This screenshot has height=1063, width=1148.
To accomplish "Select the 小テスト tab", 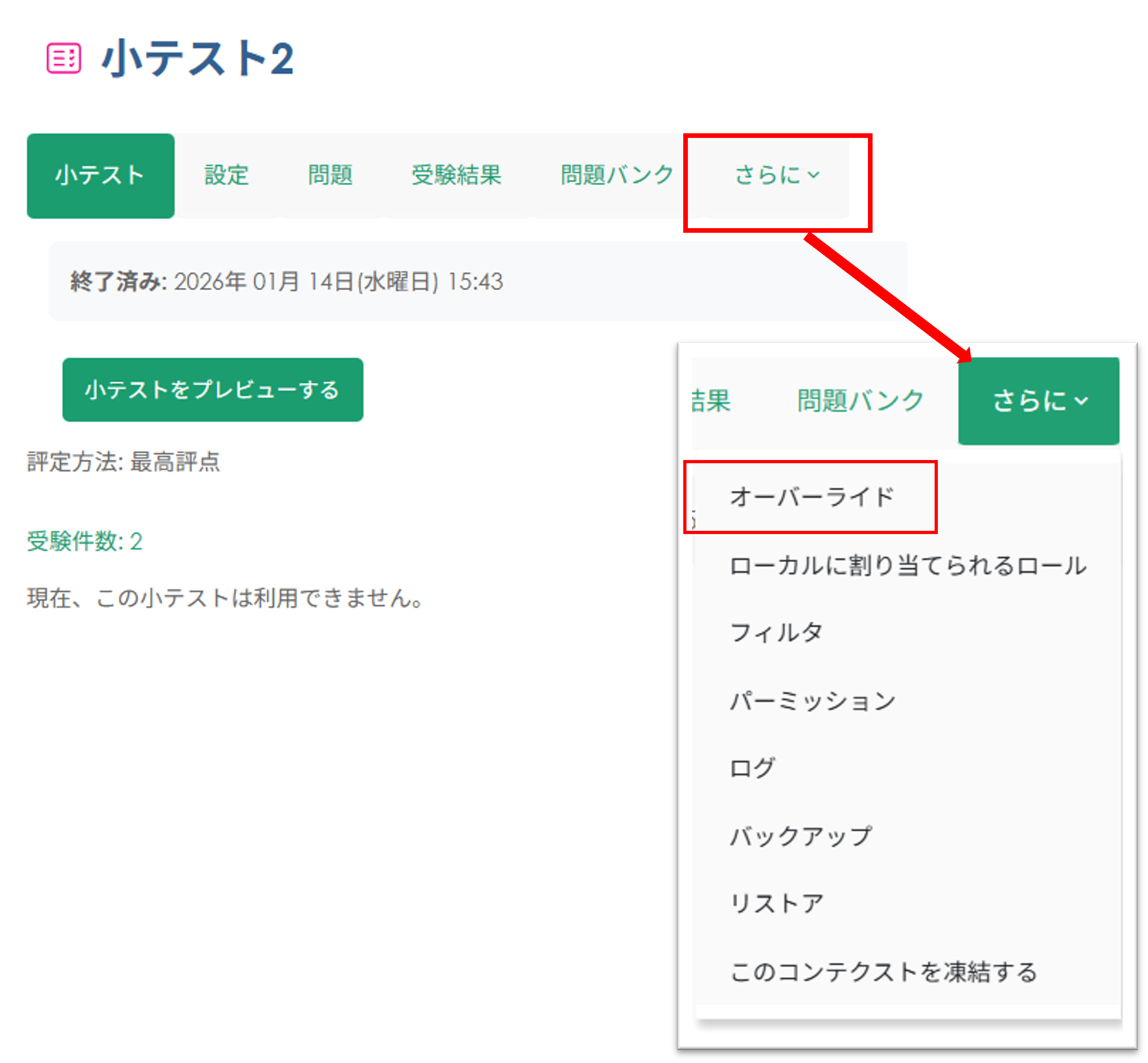I will (100, 175).
